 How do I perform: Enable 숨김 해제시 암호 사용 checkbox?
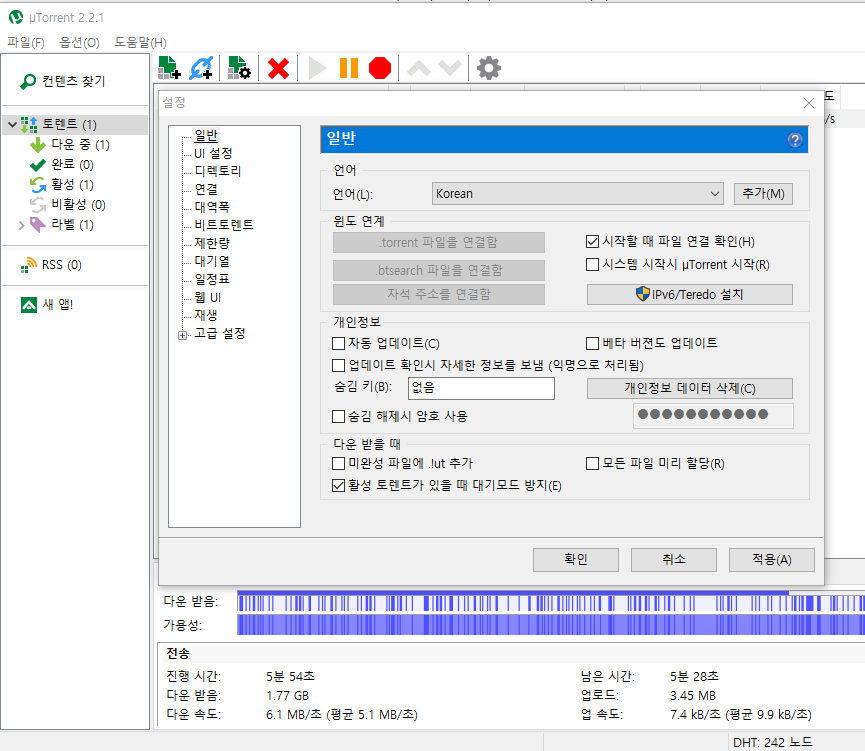[338, 416]
